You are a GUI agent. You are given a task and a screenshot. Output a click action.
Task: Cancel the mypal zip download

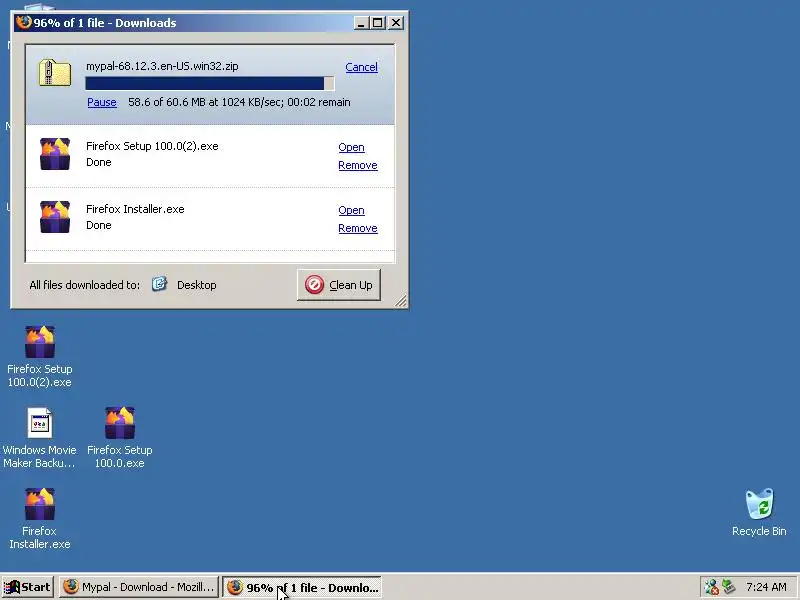361,67
